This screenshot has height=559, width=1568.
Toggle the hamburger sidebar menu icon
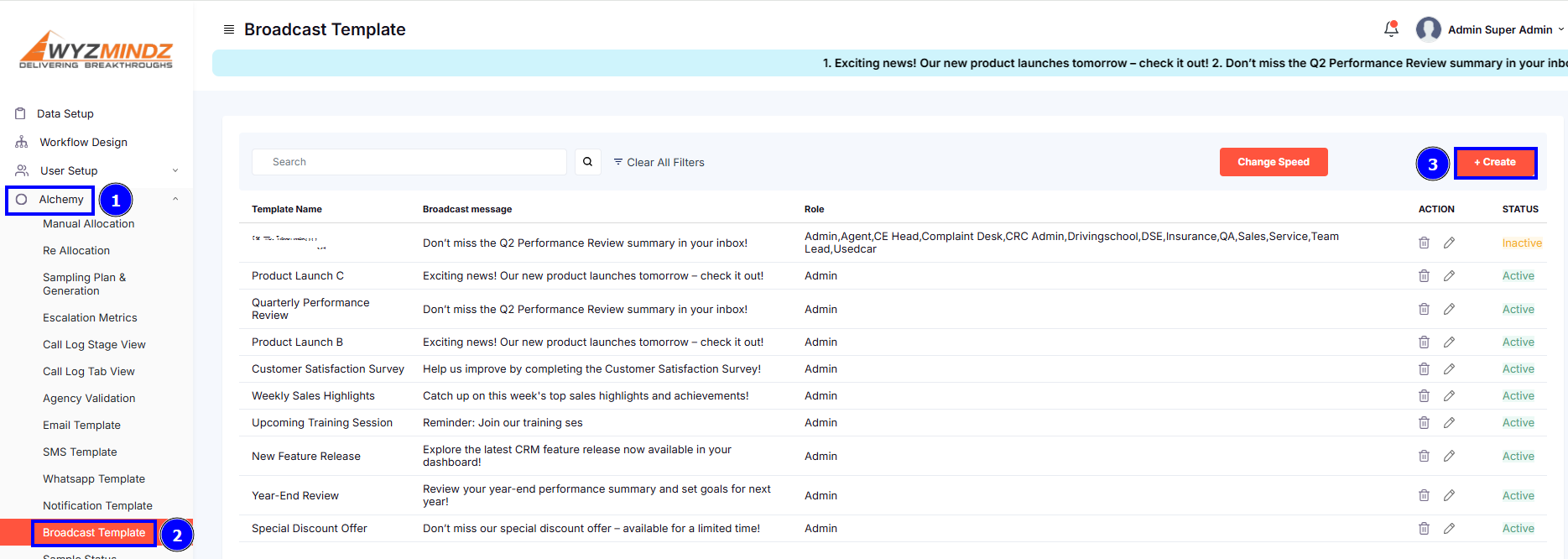(x=229, y=29)
